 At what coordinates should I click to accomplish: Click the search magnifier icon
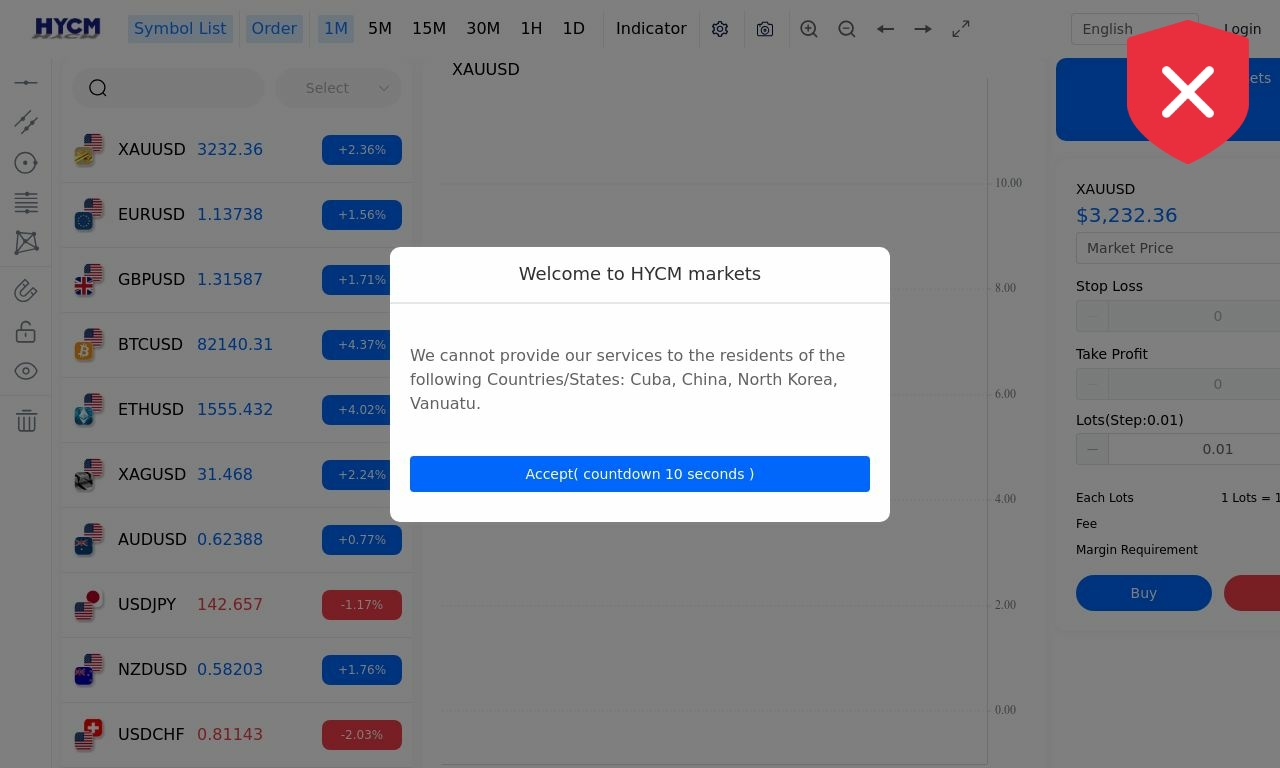click(98, 88)
